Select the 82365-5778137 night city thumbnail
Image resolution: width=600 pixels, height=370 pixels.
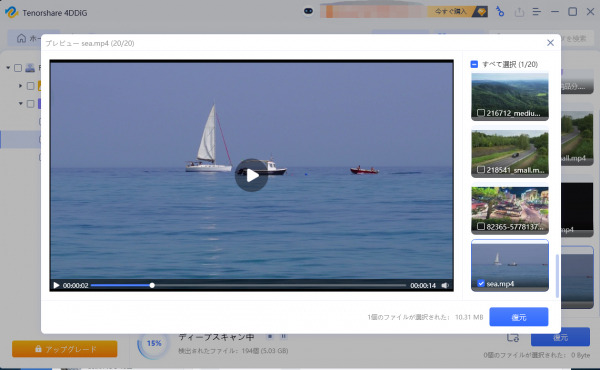click(510, 210)
